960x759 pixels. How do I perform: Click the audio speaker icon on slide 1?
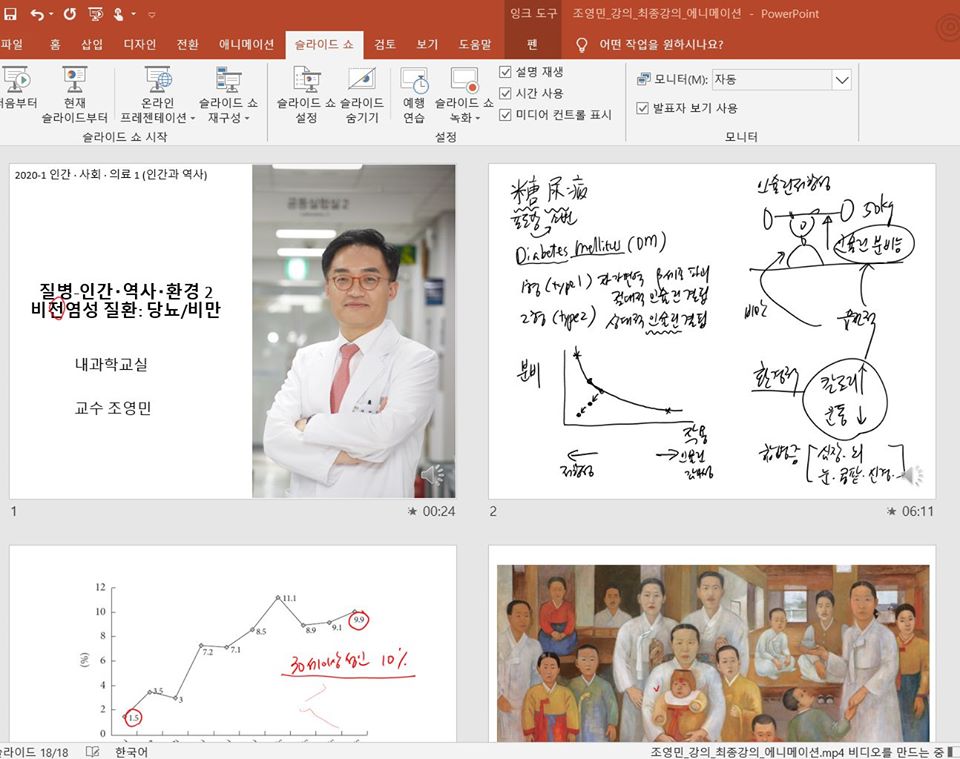[x=432, y=476]
